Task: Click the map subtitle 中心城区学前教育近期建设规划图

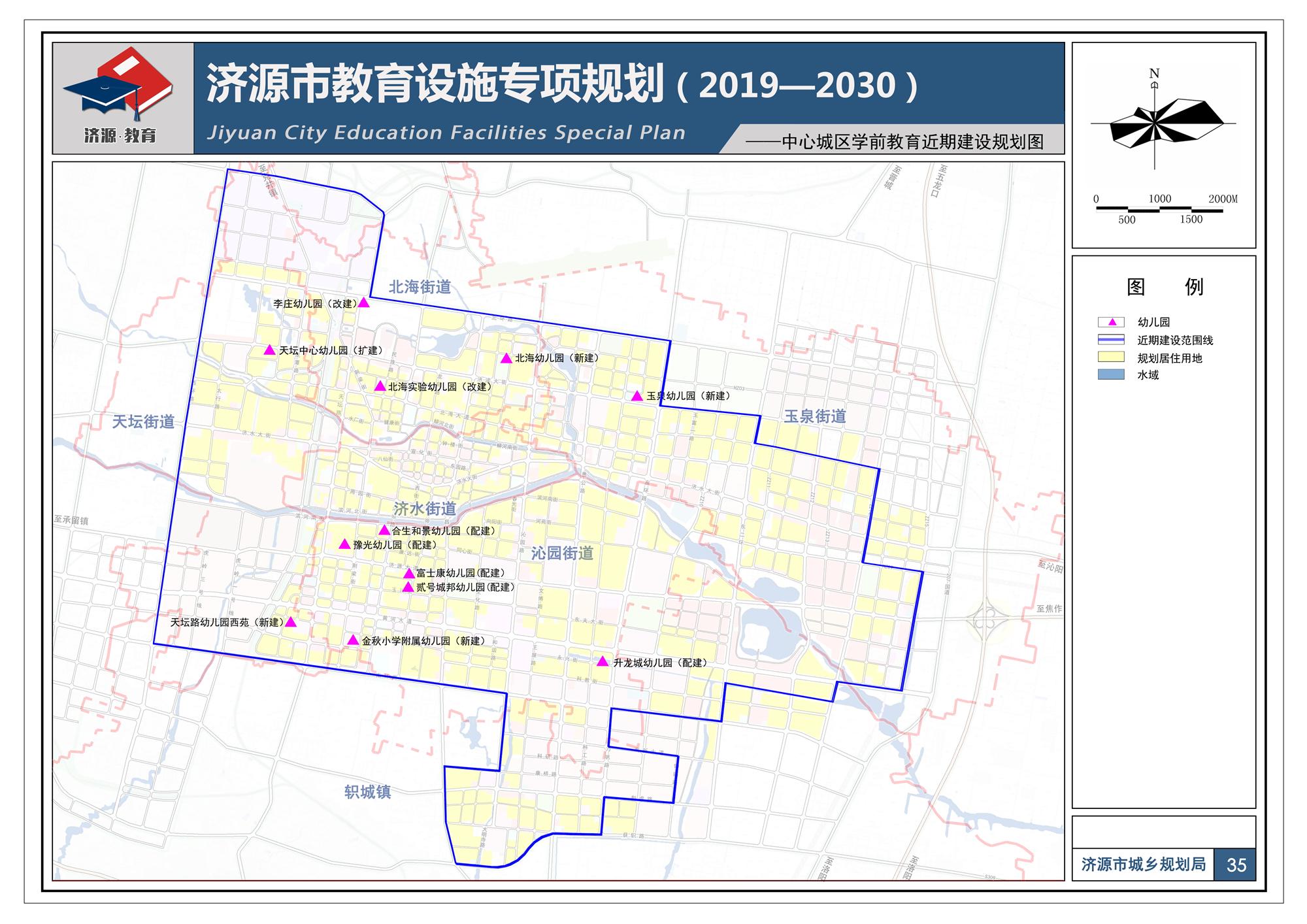Action: click(913, 142)
